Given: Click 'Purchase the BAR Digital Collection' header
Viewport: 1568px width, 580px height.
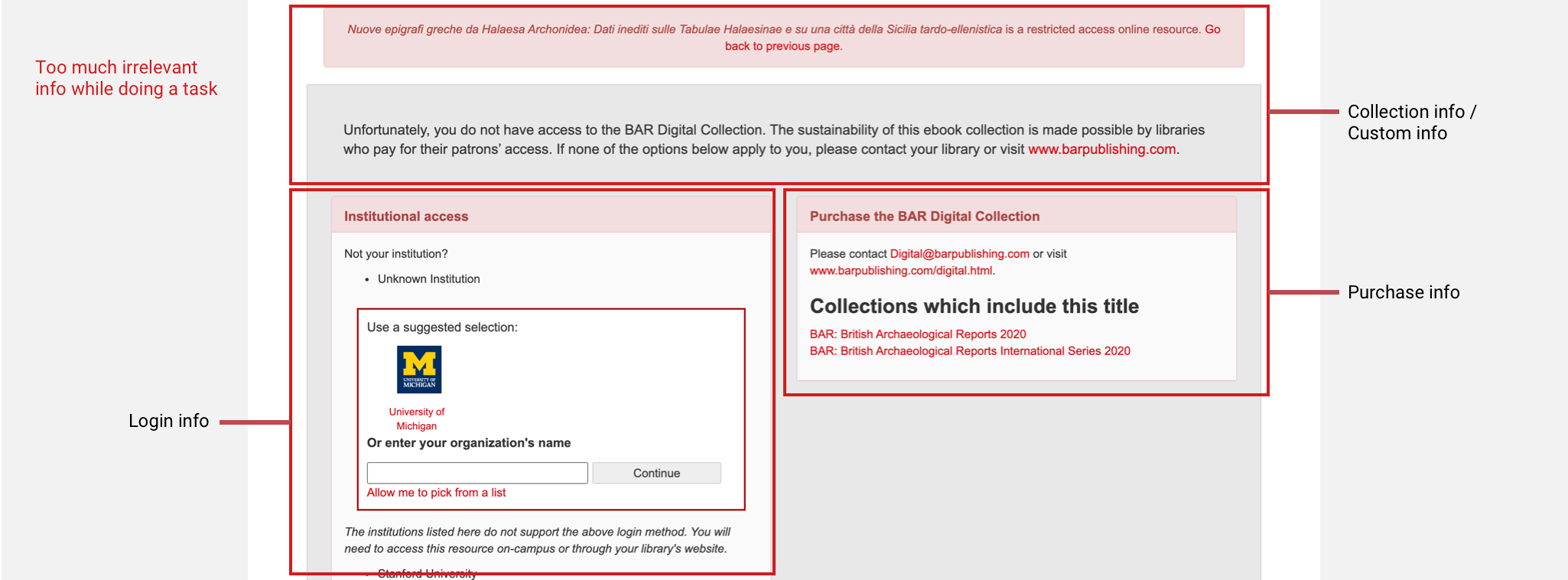Looking at the screenshot, I should [1017, 216].
